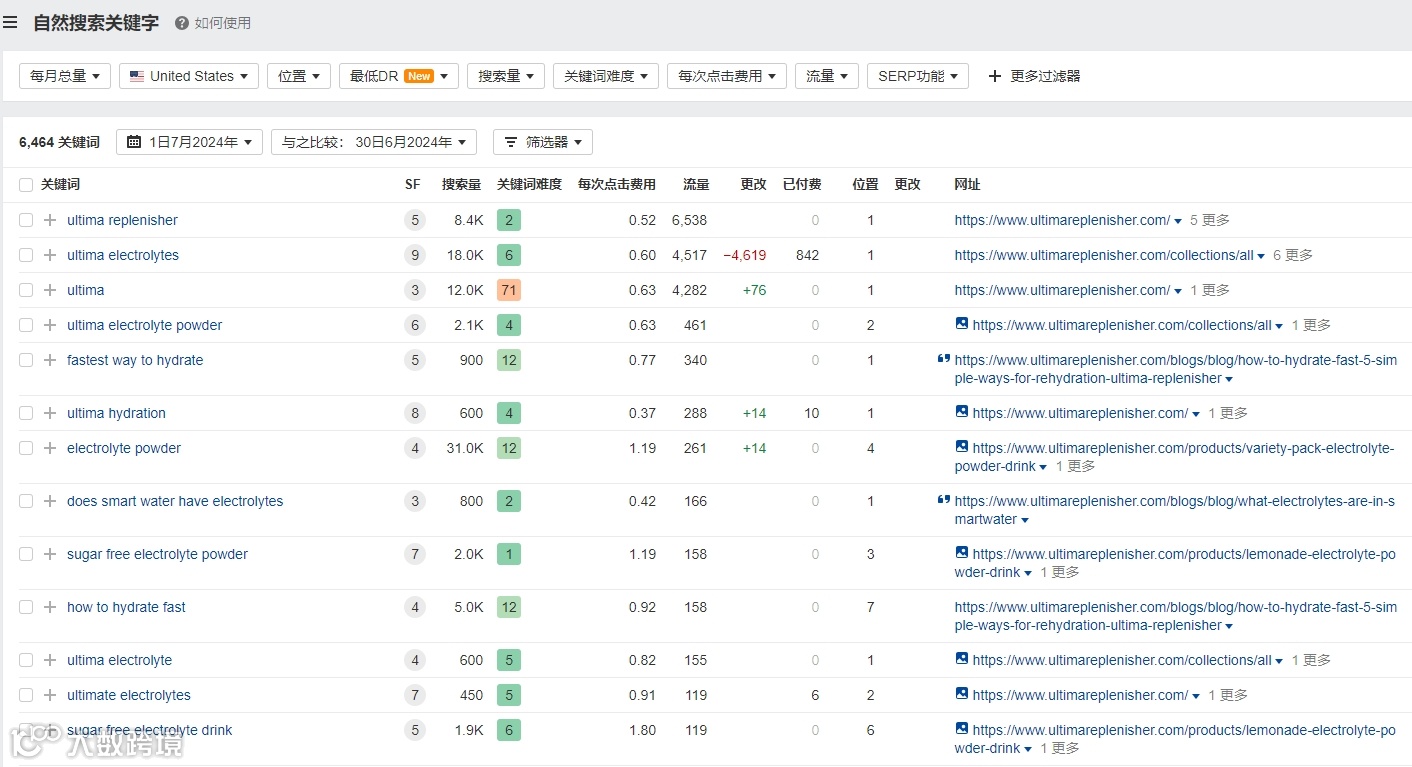Sort by 关键词难度 column header
Viewport: 1412px width, 767px height.
point(530,185)
